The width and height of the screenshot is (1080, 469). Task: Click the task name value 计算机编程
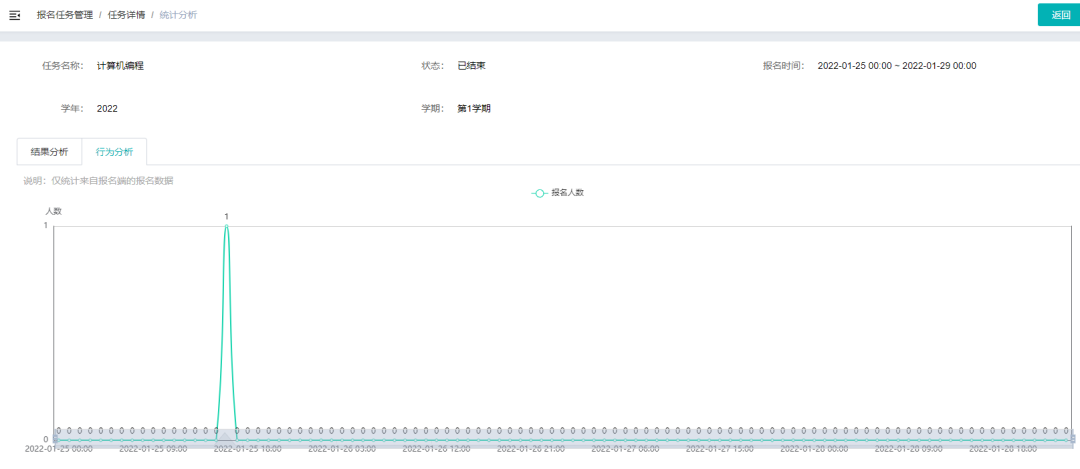point(121,66)
